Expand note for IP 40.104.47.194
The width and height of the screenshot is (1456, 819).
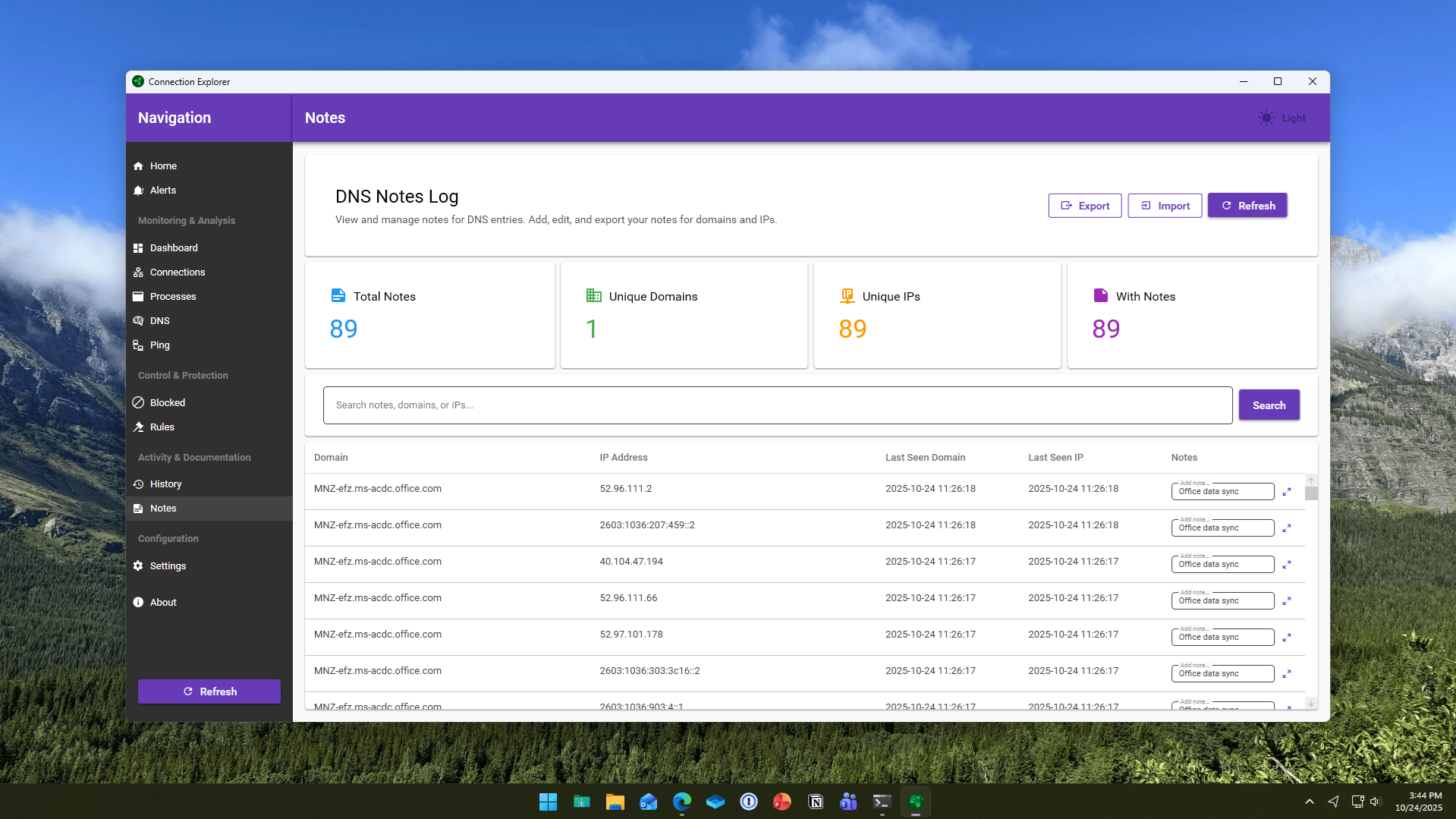(1287, 565)
